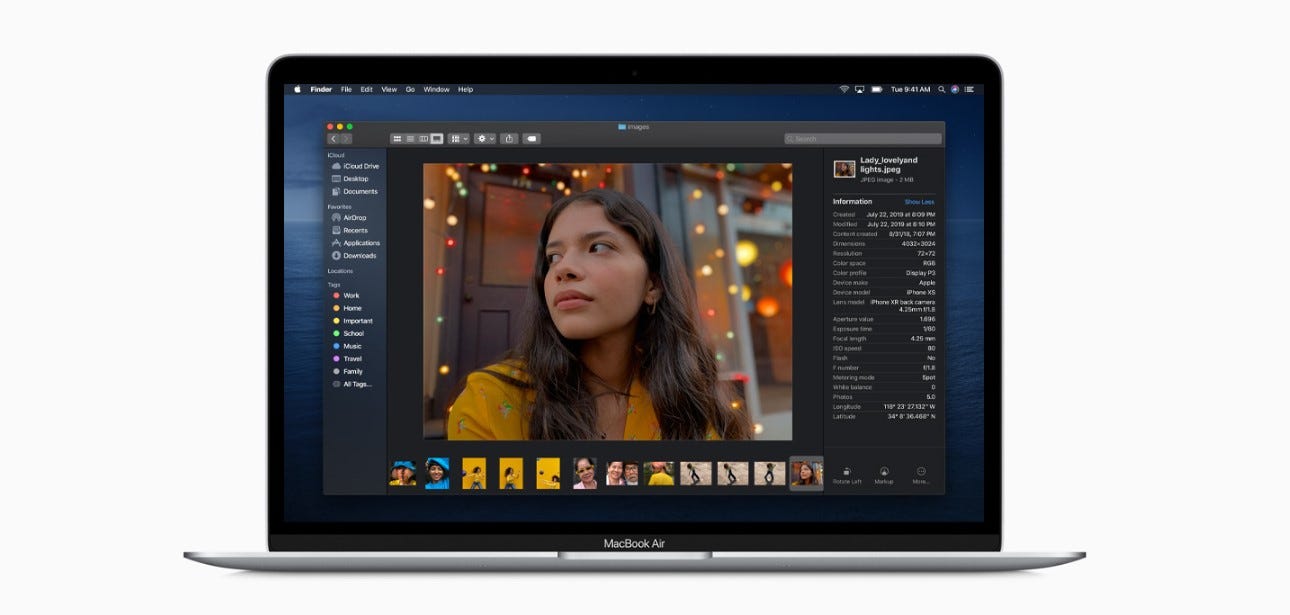Open the Finder menu
1290x615 pixels.
[x=321, y=89]
